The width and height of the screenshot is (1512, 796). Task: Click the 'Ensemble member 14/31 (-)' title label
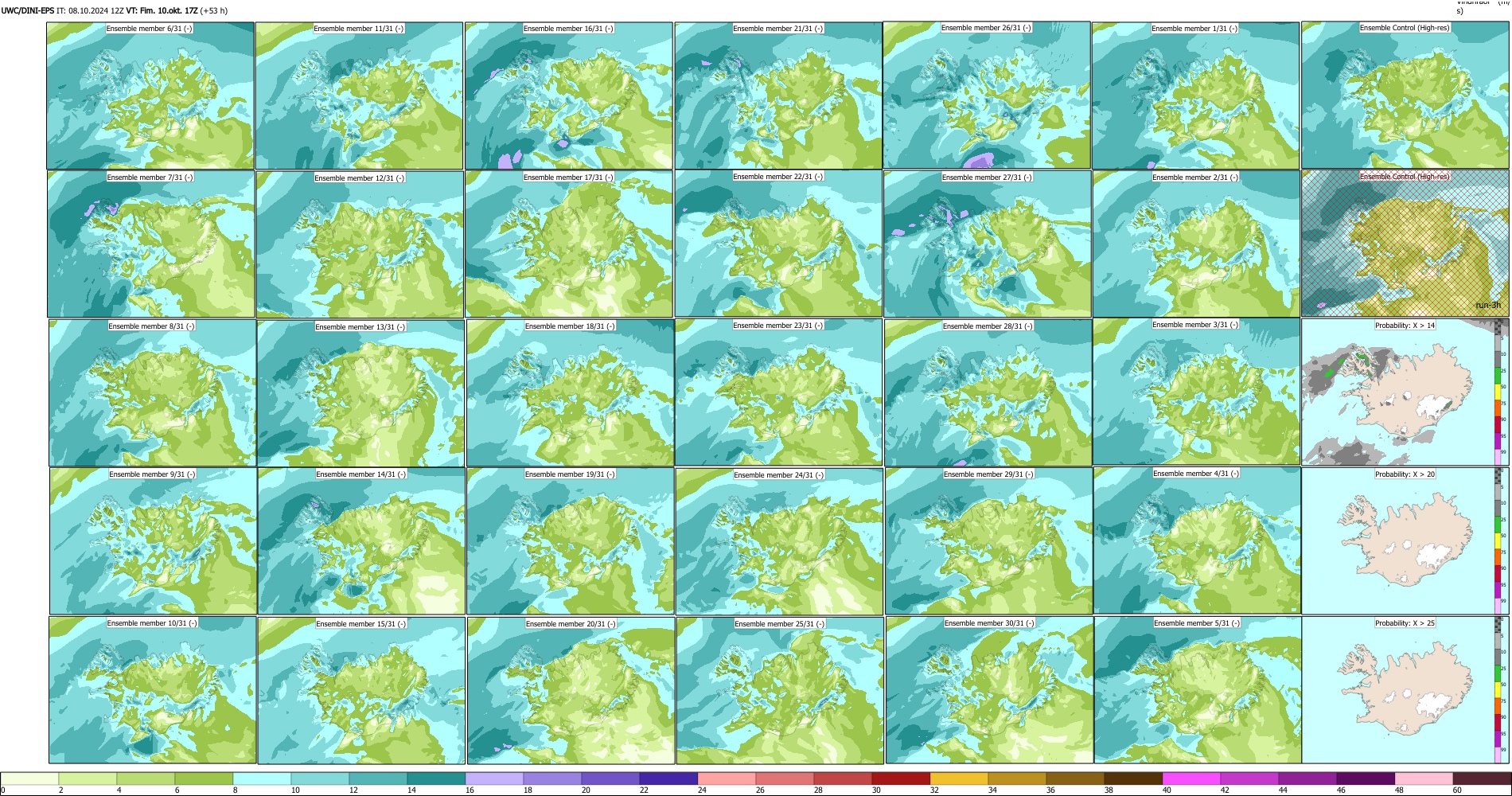coord(361,474)
